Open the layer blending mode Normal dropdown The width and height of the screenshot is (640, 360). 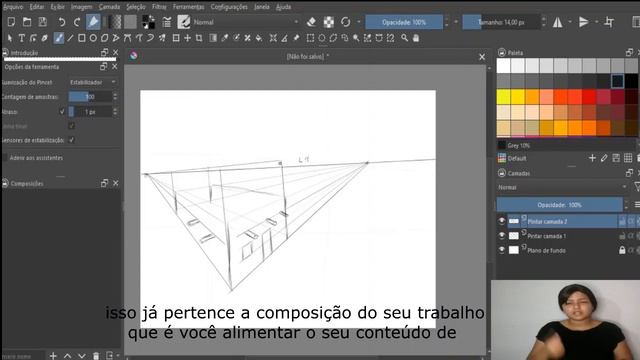pos(562,187)
